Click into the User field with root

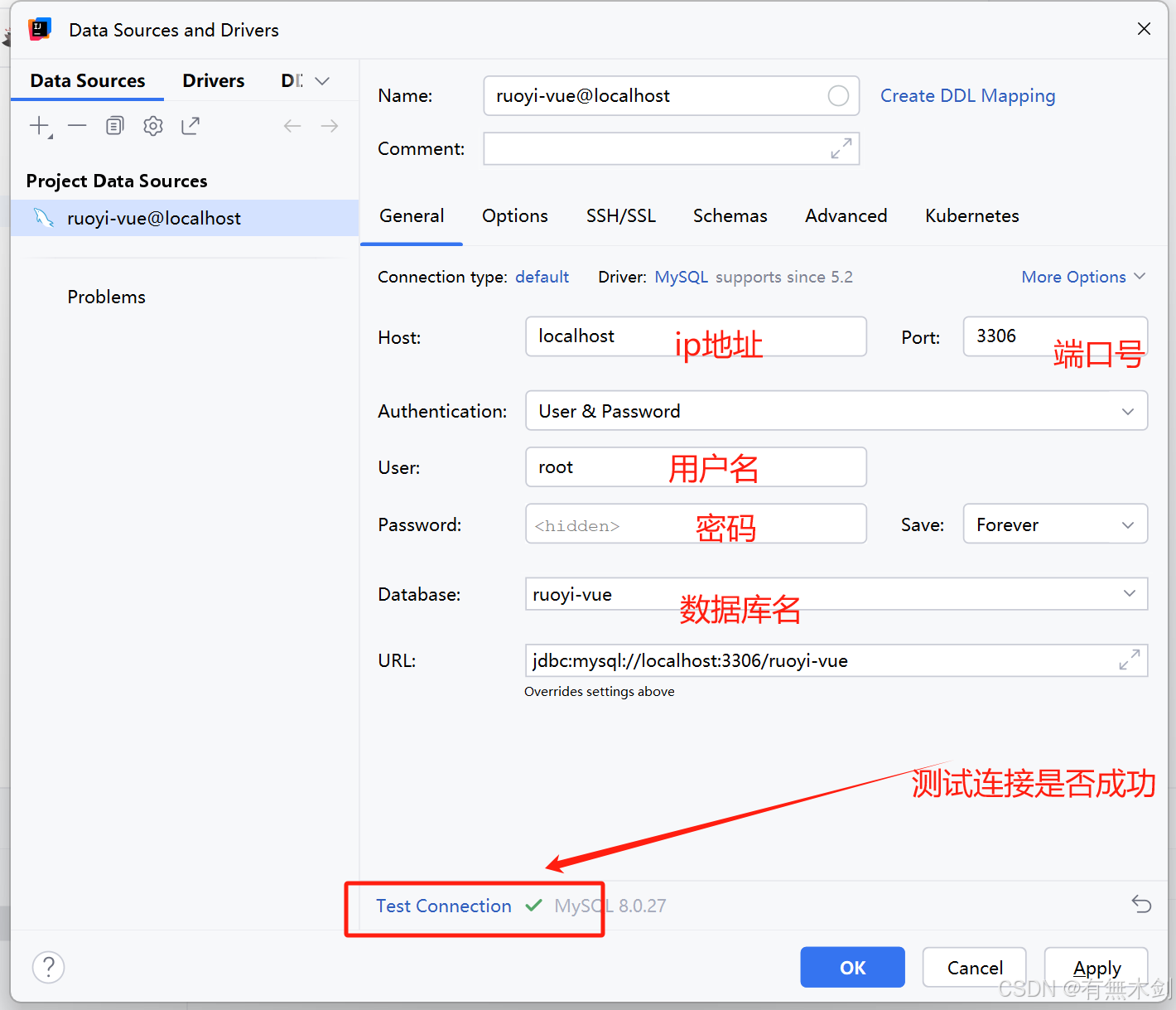pos(696,467)
